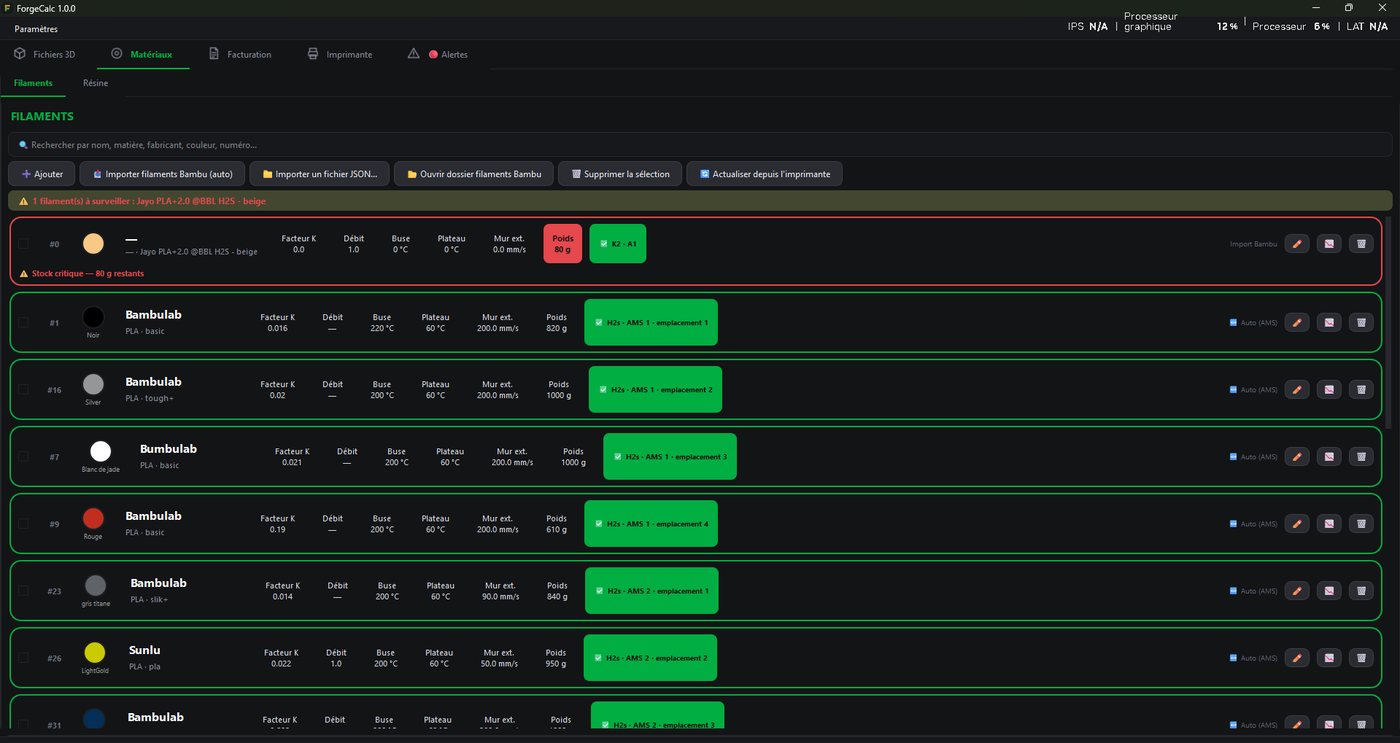Tick the selection checkbox for filament #0
Image resolution: width=1400 pixels, height=743 pixels.
coord(23,244)
